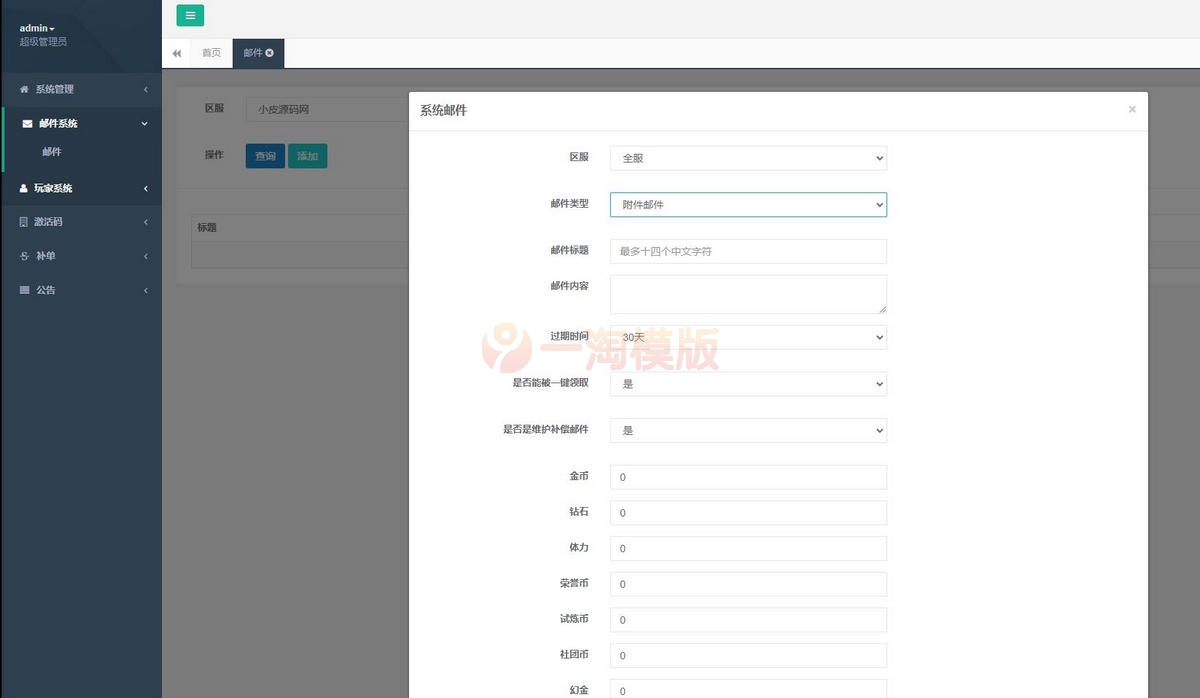Viewport: 1200px width, 698px height.
Task: Open the 邮件类型 dropdown showing 附件邮件
Action: coord(748,204)
